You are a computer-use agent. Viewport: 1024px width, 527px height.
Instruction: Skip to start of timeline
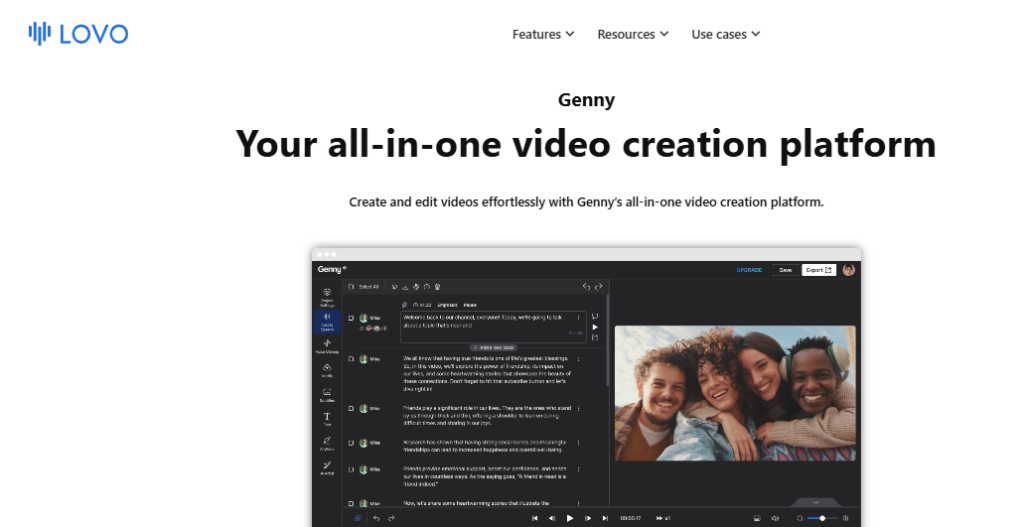click(x=534, y=518)
